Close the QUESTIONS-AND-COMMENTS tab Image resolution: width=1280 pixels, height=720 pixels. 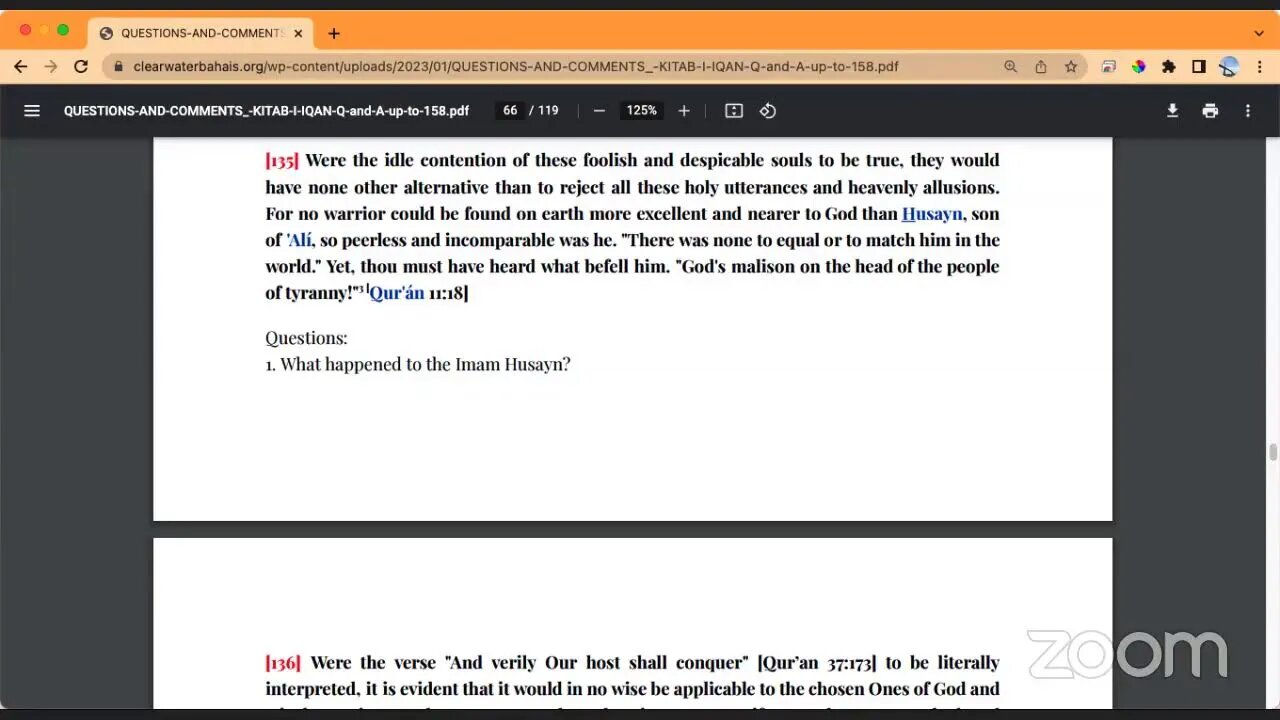point(298,33)
